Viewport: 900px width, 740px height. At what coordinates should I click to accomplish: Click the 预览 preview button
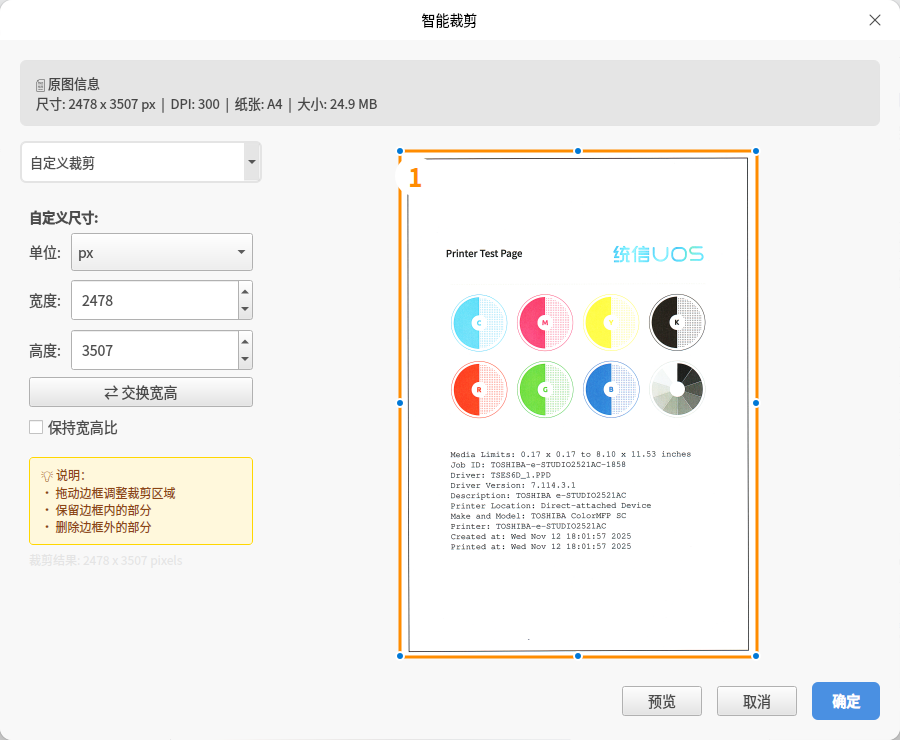tap(662, 701)
